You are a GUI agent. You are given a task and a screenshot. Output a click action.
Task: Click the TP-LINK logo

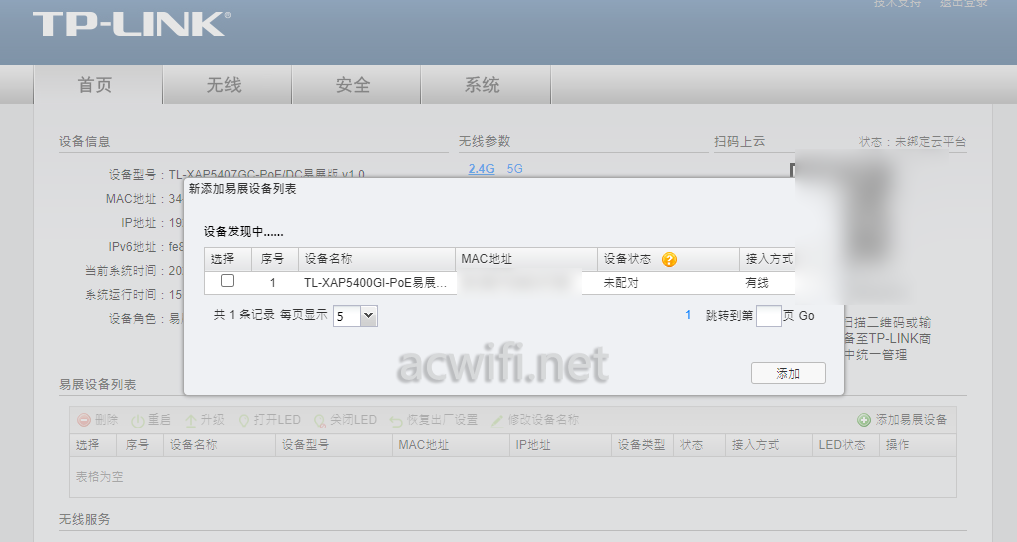(x=132, y=24)
